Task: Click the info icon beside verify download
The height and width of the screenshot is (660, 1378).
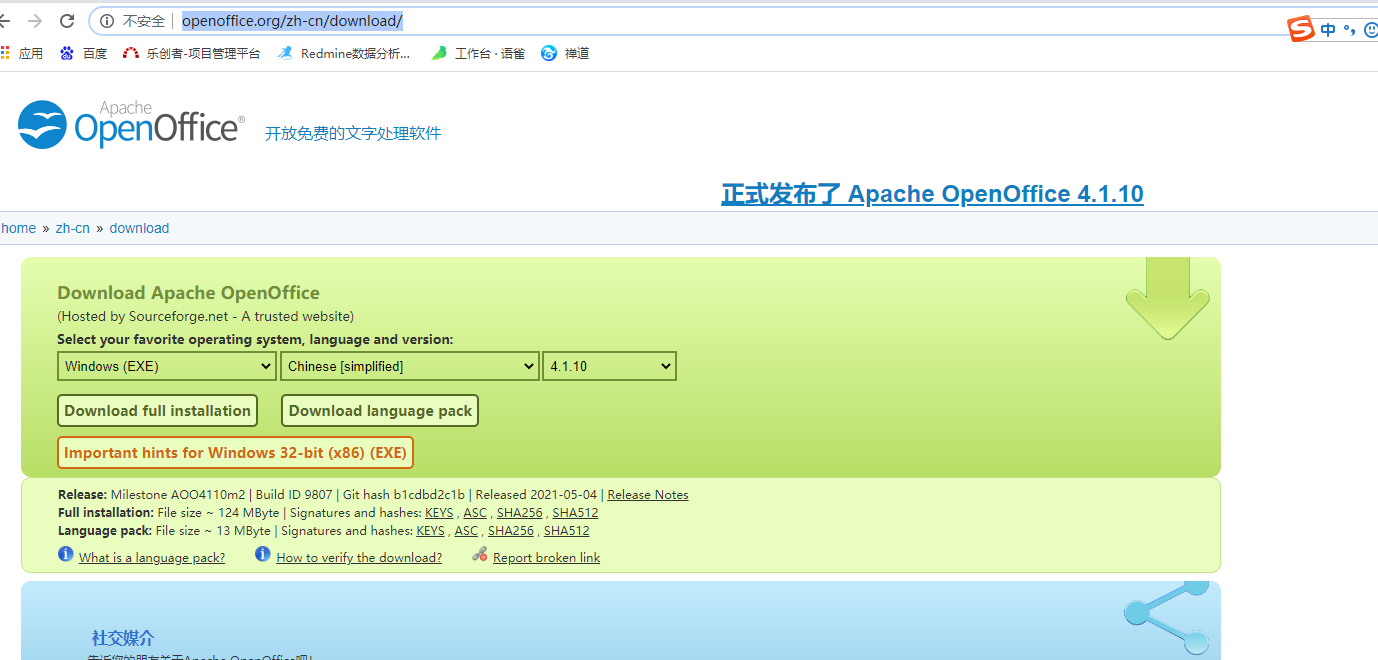Action: tap(263, 555)
